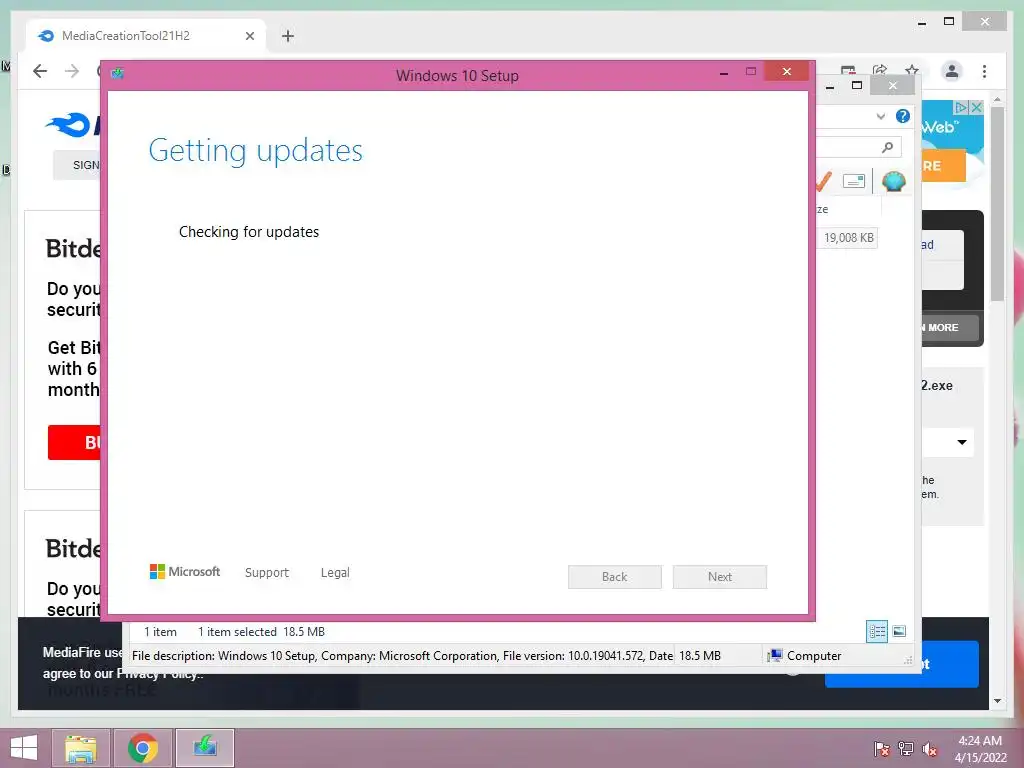Open network tray icon

(x=906, y=748)
